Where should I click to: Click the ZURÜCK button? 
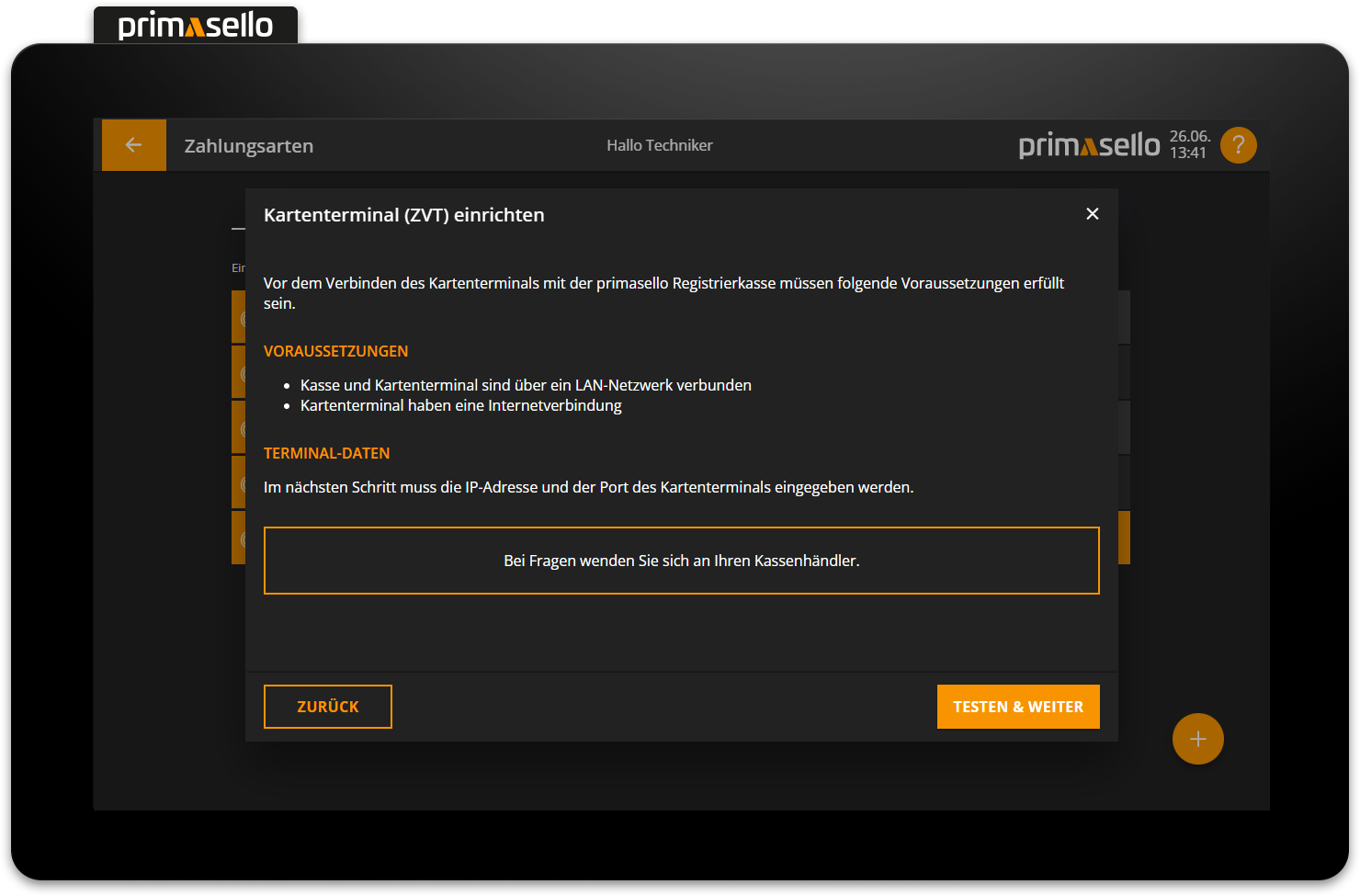(x=327, y=706)
